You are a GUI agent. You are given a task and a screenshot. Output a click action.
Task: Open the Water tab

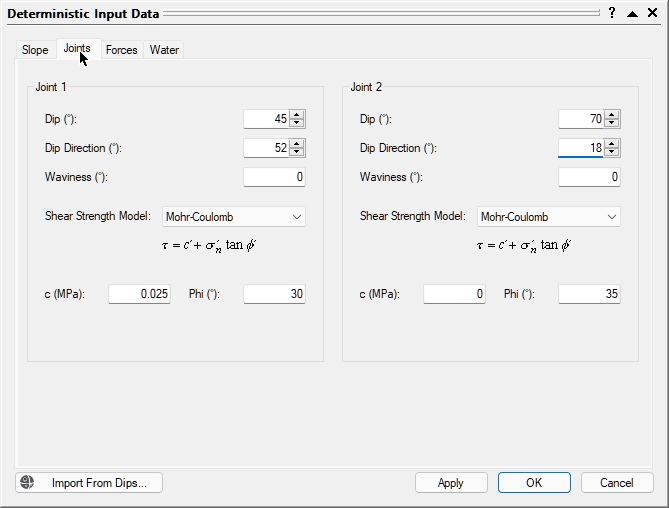[164, 50]
